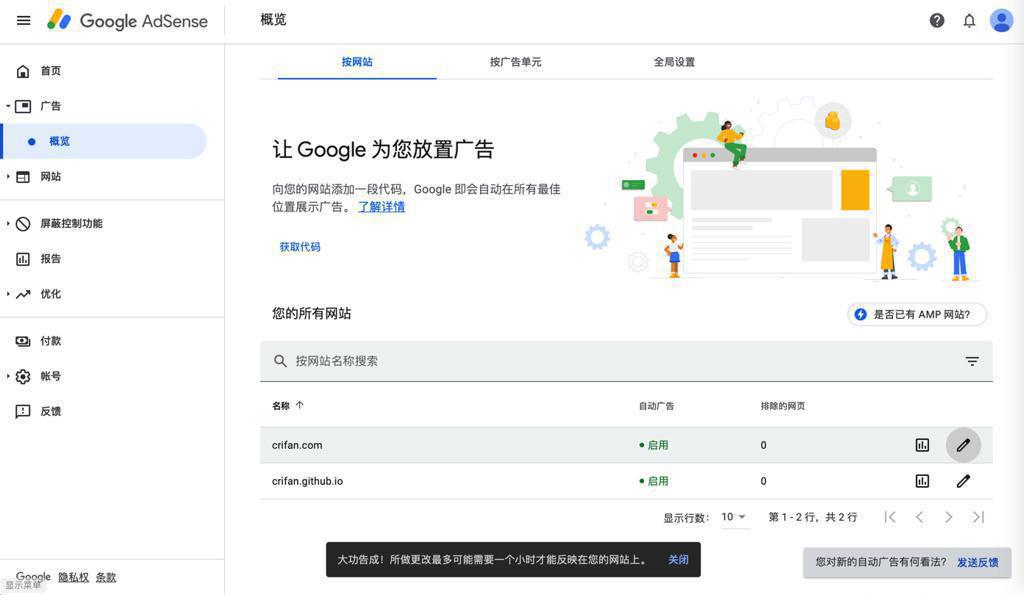1024x595 pixels.
Task: Open the help question mark icon
Action: click(936, 21)
